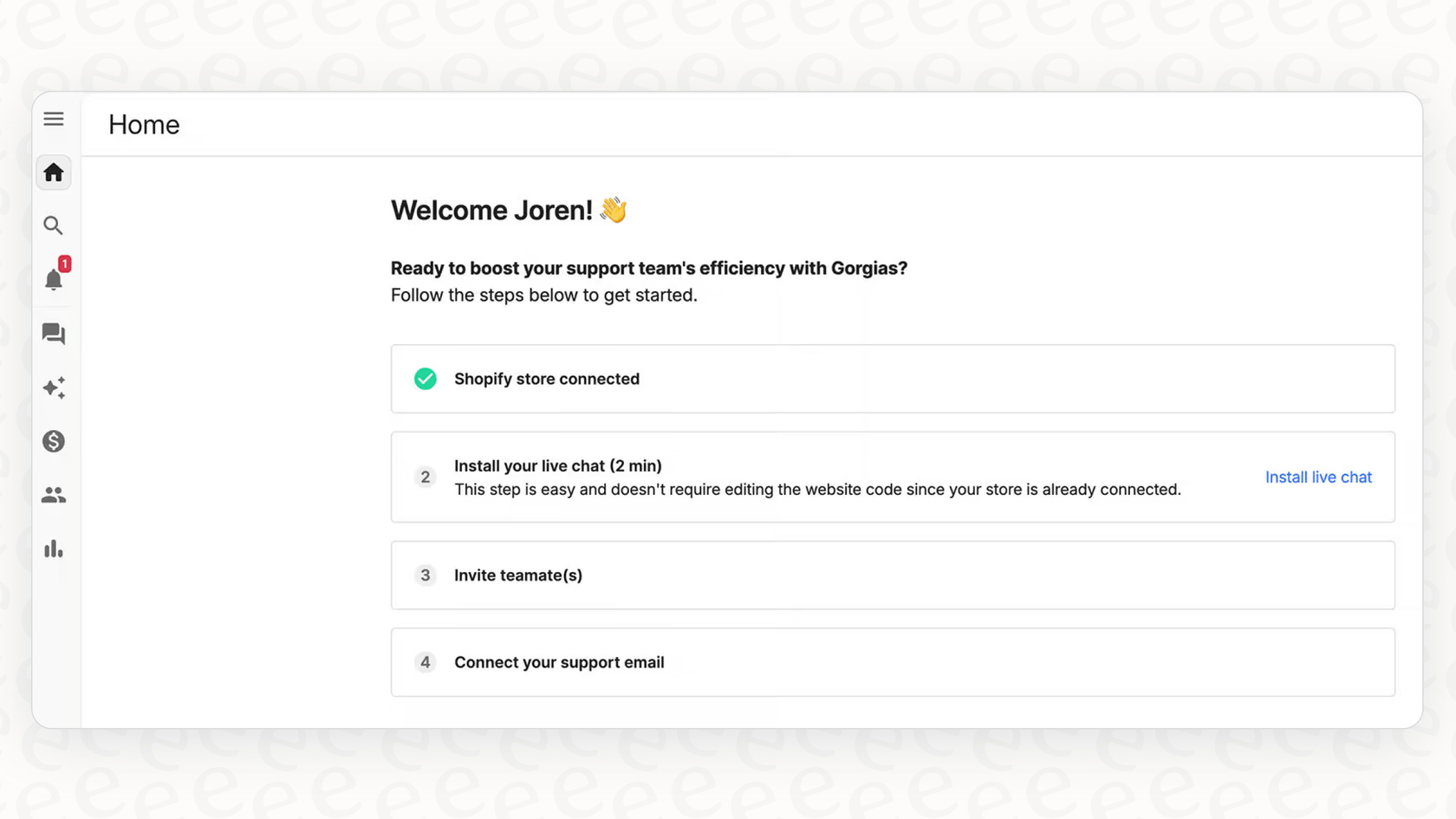Open the revenue dollar icon
Viewport: 1456px width, 819px height.
(53, 441)
